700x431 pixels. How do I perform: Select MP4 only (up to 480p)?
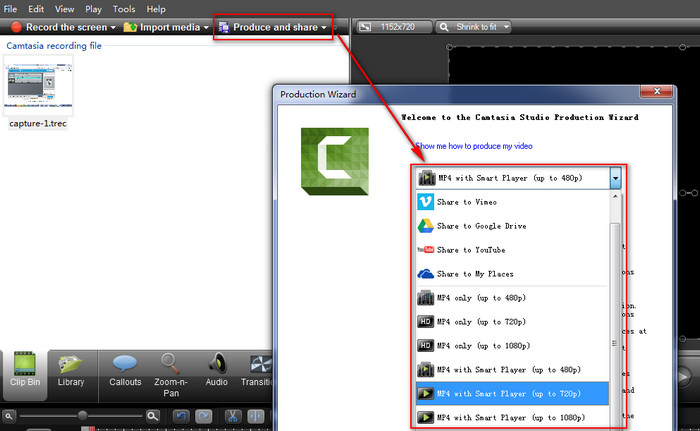pos(512,298)
